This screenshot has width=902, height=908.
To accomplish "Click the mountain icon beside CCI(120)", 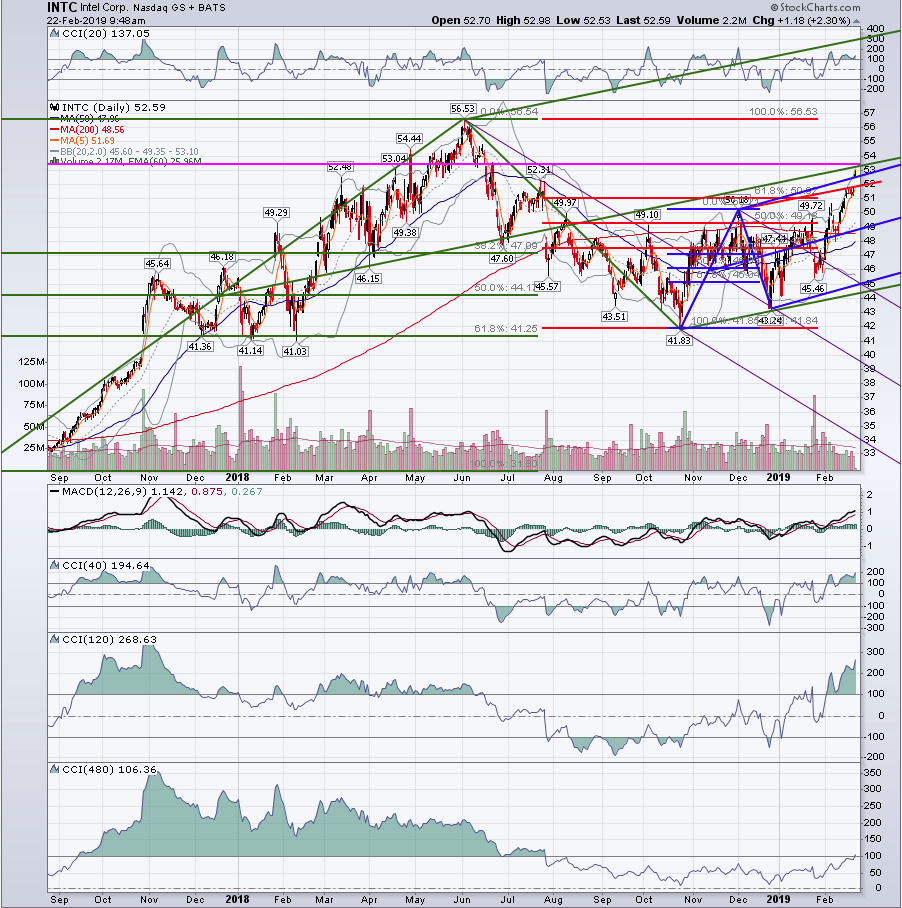I will (55, 639).
